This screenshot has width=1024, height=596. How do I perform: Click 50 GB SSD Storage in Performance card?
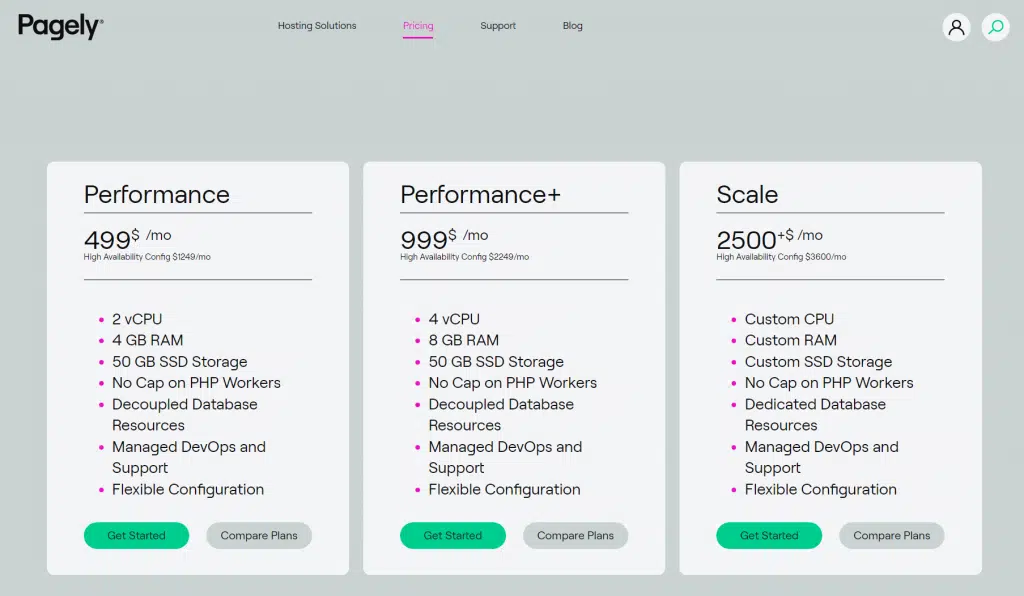click(180, 362)
